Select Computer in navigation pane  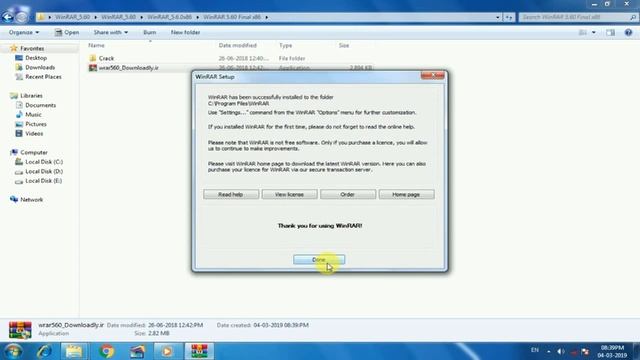coord(34,152)
